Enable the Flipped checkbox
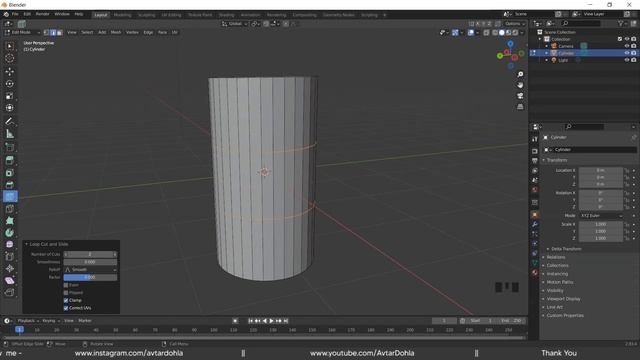Image resolution: width=640 pixels, height=360 pixels. tap(66, 293)
